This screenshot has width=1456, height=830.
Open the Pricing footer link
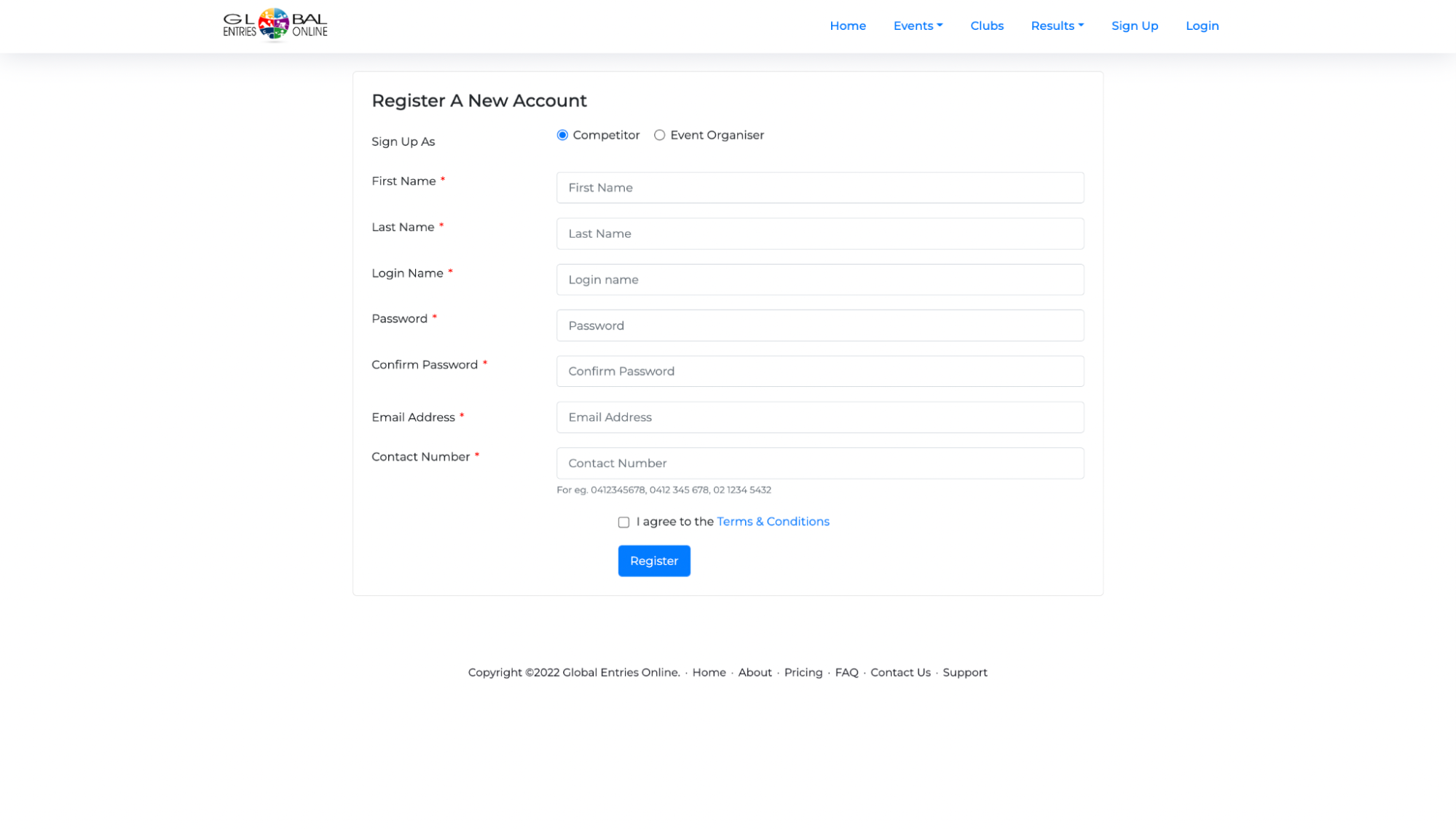[x=803, y=673]
